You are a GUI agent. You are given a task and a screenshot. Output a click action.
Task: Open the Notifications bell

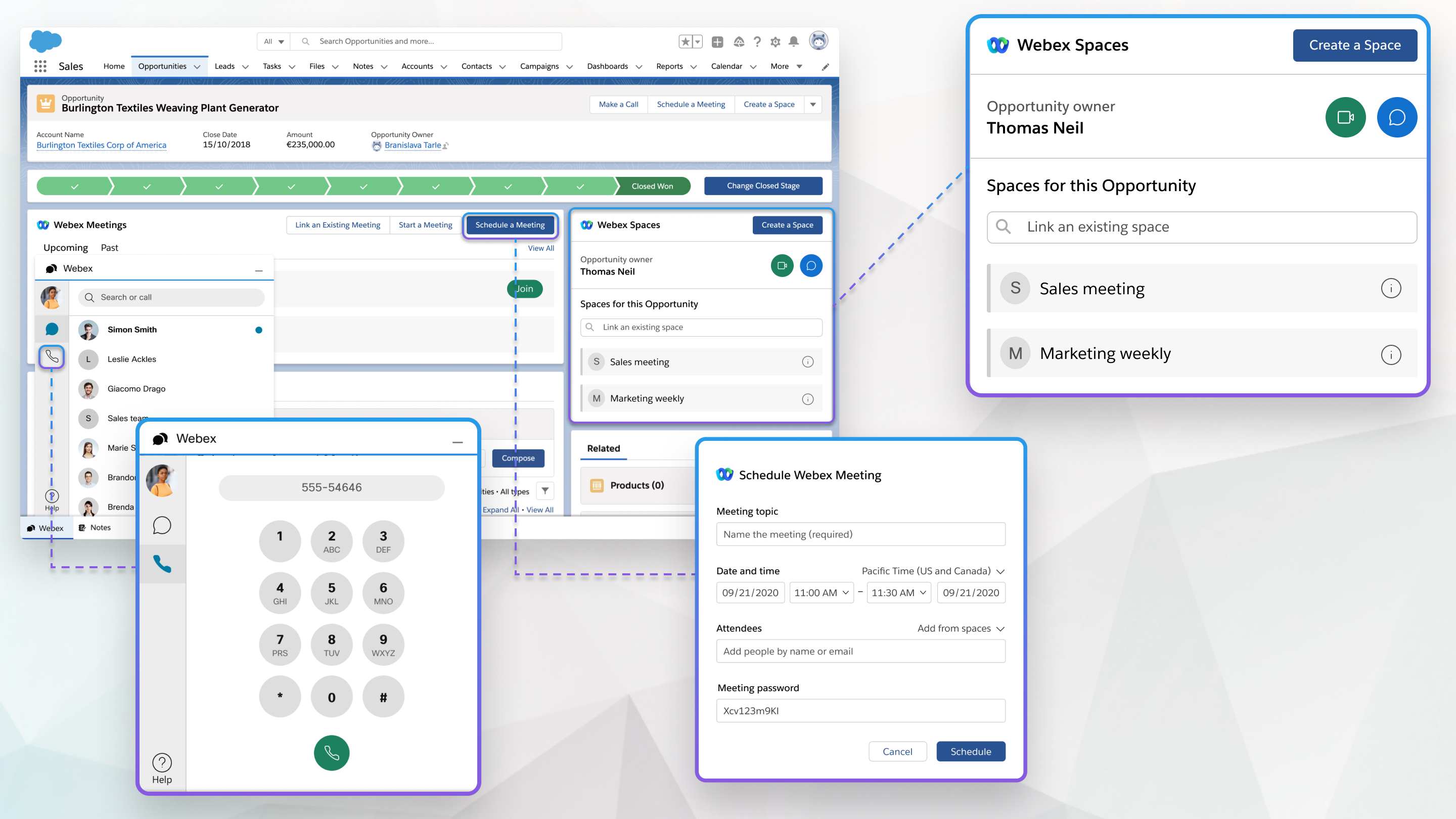(794, 41)
